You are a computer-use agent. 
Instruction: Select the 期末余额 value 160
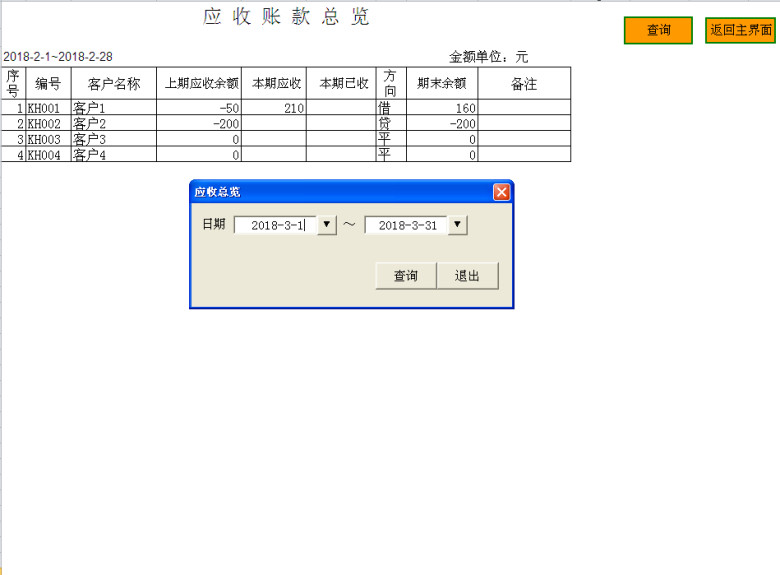(x=442, y=107)
